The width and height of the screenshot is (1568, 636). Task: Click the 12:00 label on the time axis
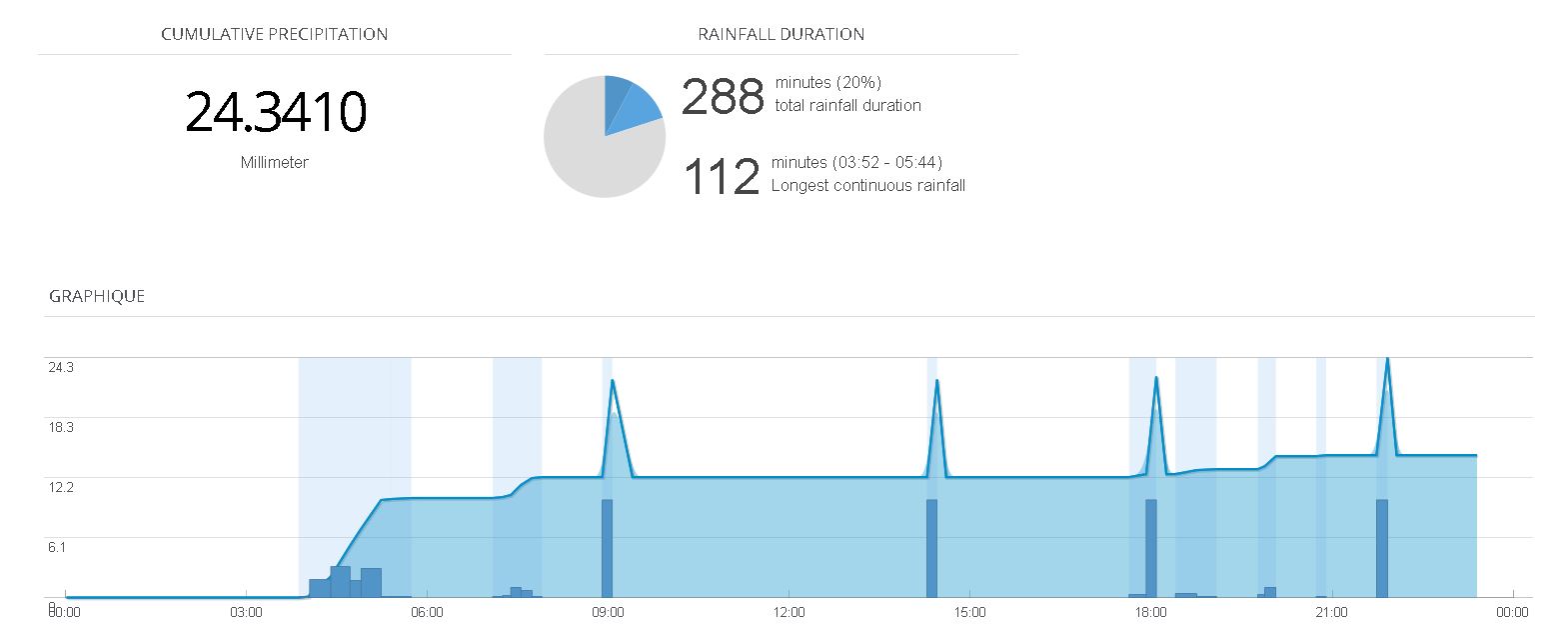tap(788, 612)
